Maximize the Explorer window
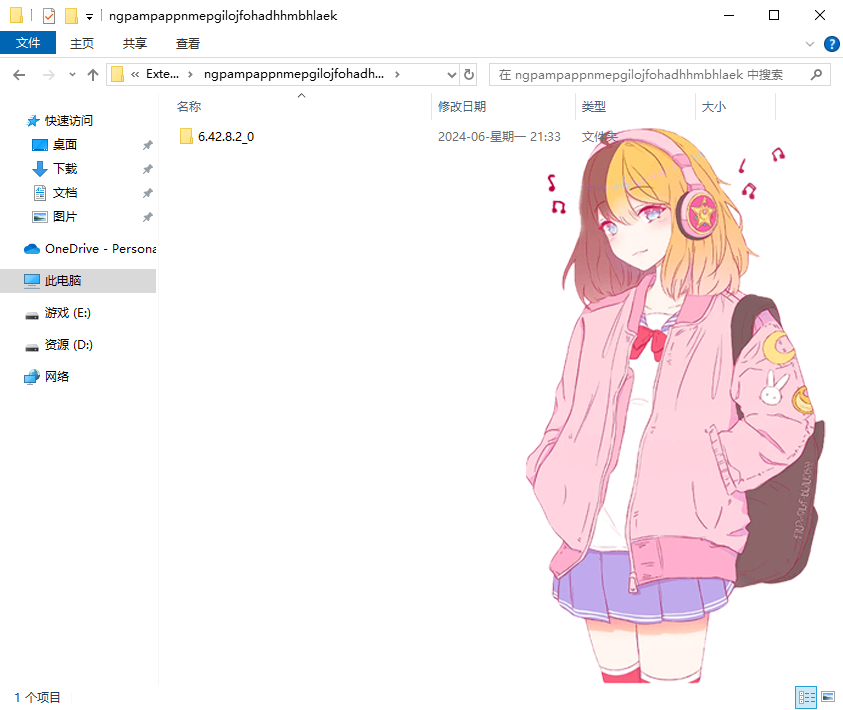 click(x=774, y=15)
